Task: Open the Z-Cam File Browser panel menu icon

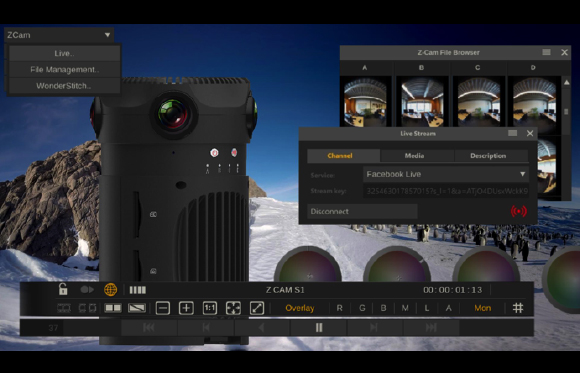Action: coord(546,53)
